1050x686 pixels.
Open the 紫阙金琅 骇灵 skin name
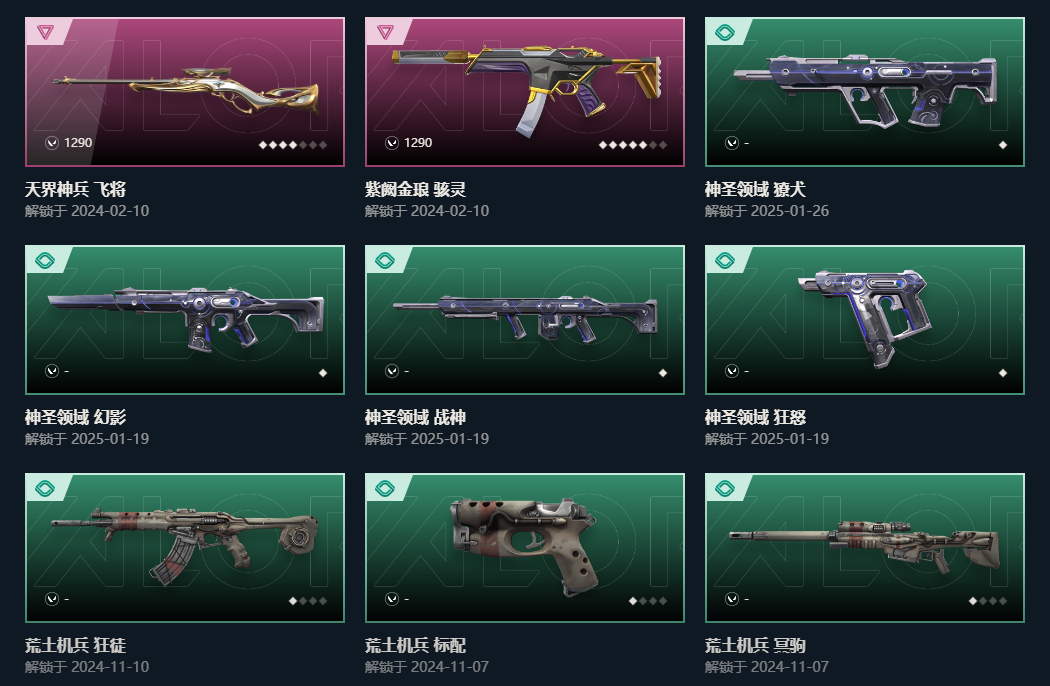click(415, 190)
